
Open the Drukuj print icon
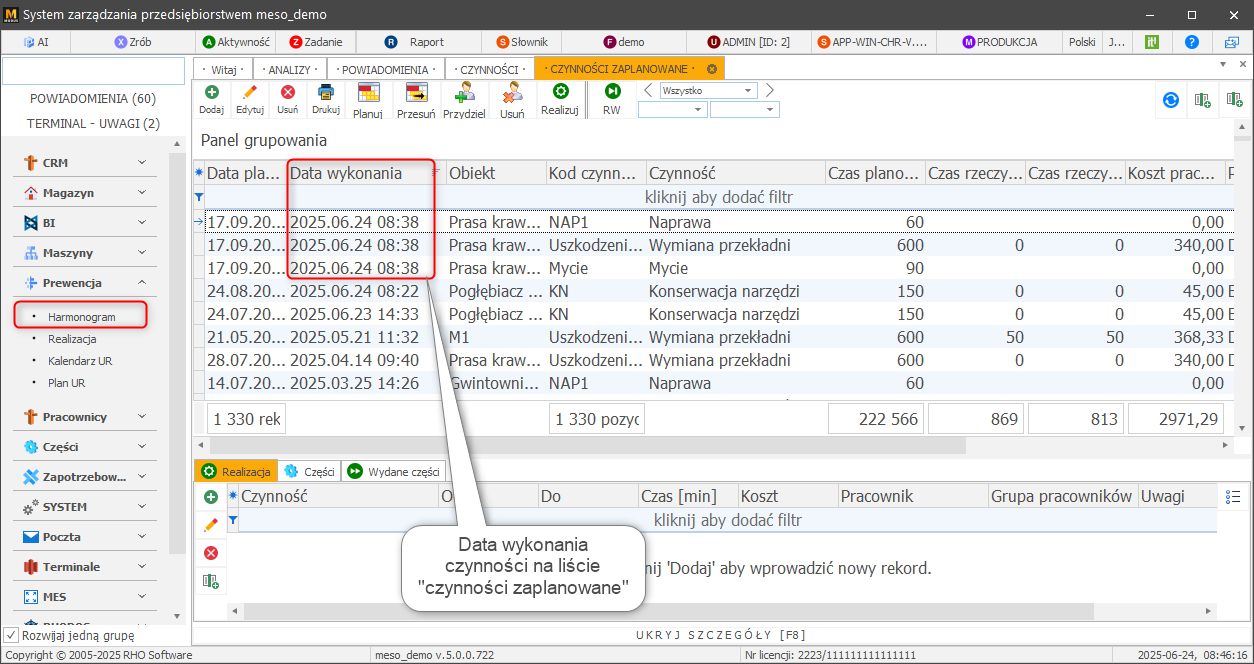(325, 98)
